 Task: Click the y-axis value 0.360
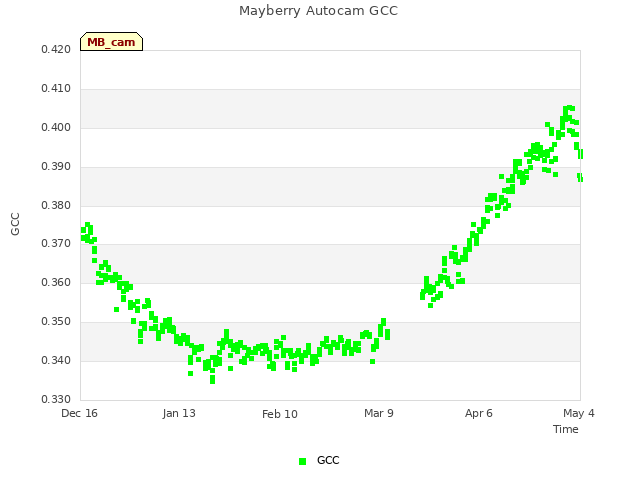[x=56, y=282]
